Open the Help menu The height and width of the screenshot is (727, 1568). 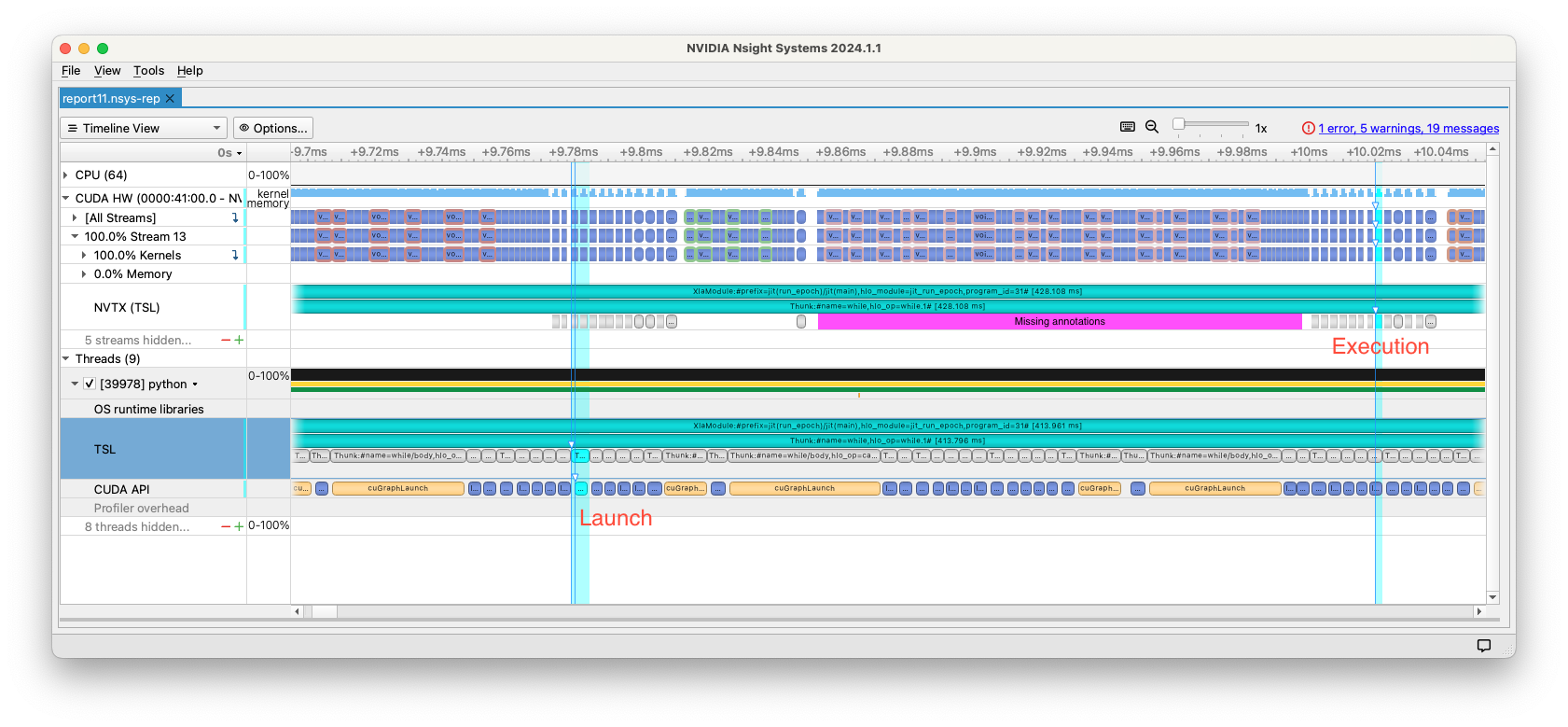(189, 71)
